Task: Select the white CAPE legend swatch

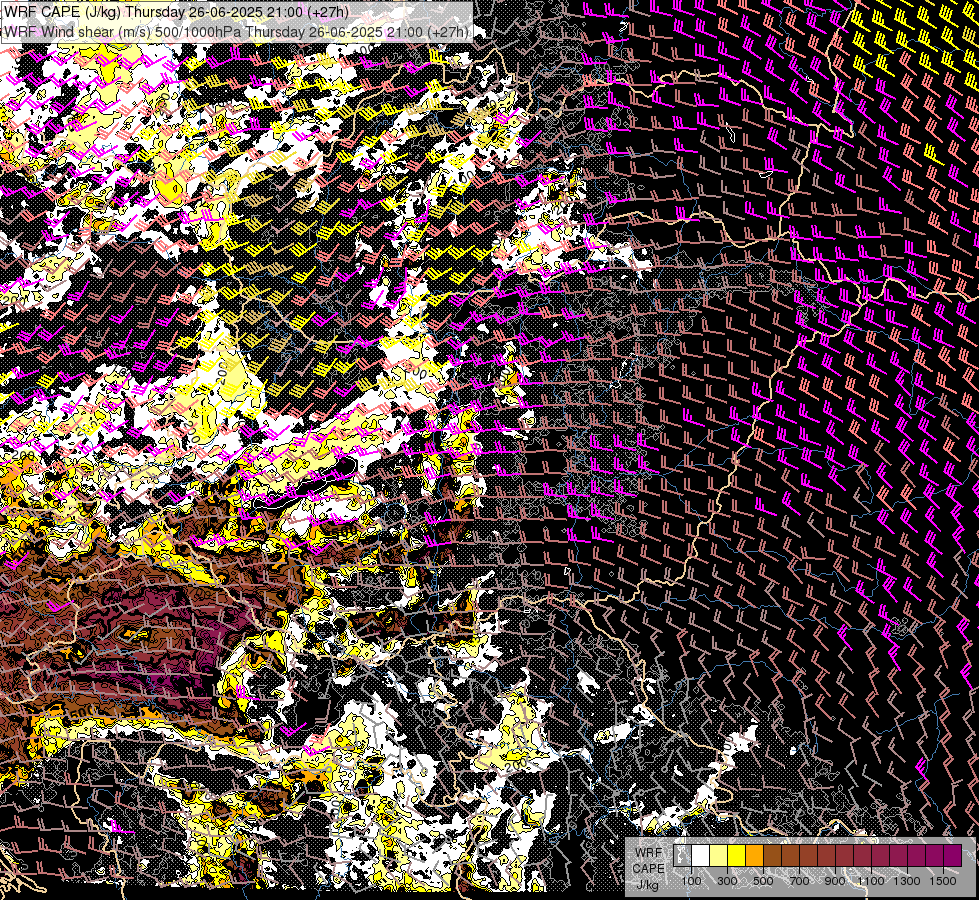Action: [701, 856]
